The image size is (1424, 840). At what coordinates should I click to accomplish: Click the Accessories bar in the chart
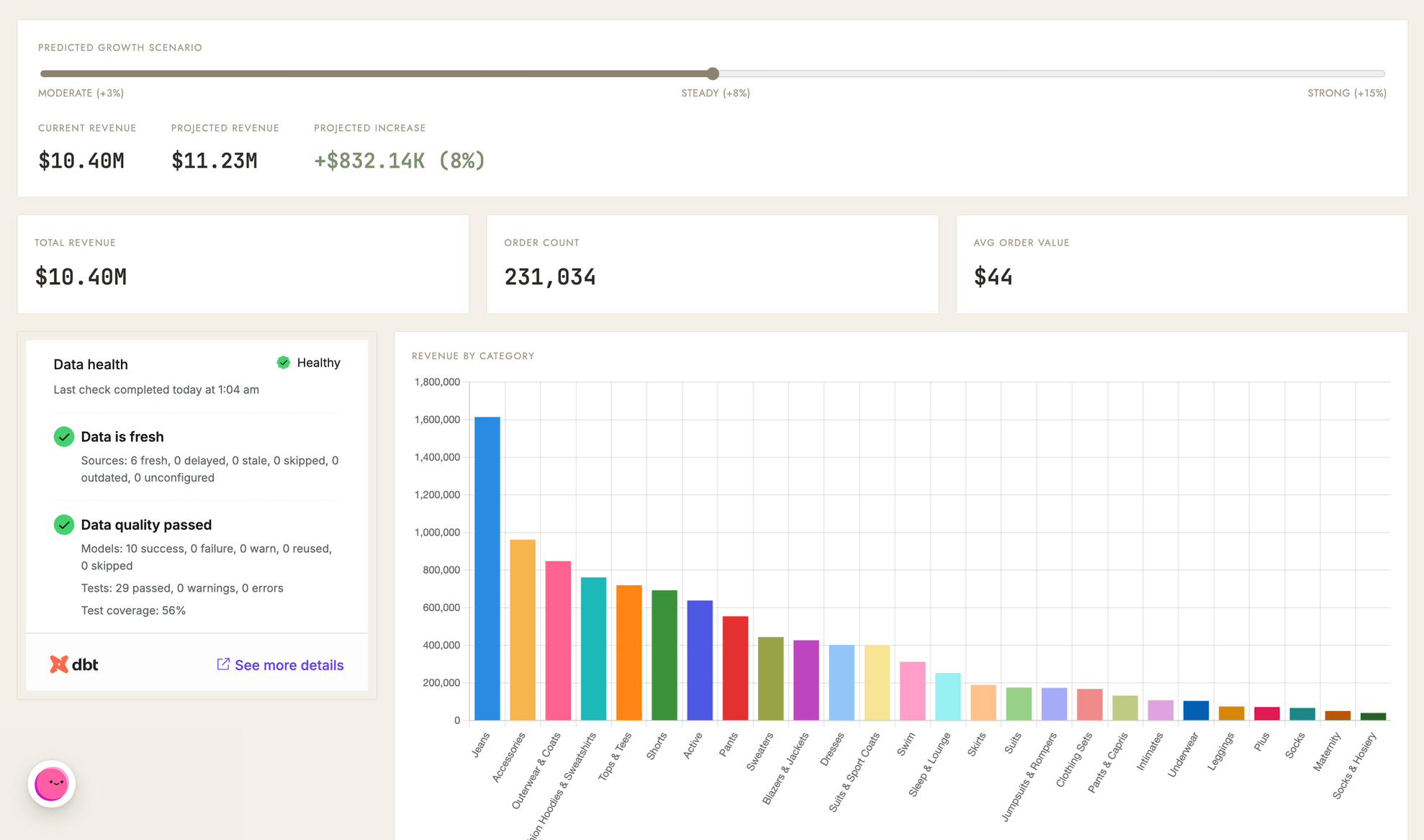click(523, 630)
